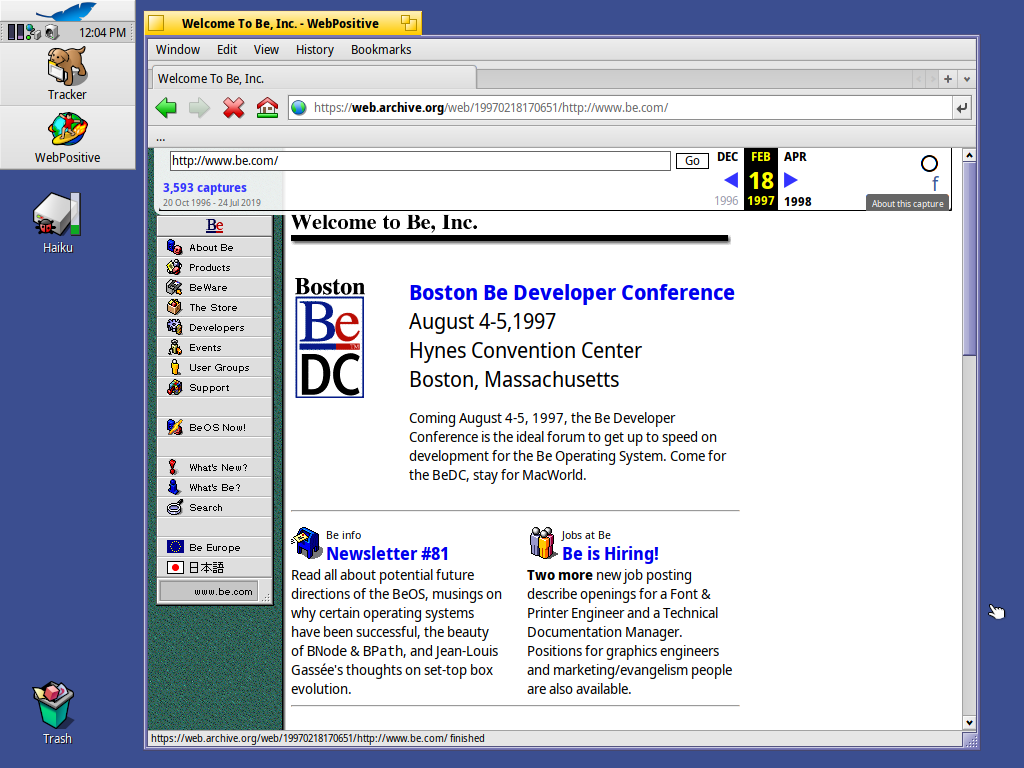Click the green Back arrow in WebPositive
Image resolution: width=1024 pixels, height=768 pixels.
pos(166,108)
